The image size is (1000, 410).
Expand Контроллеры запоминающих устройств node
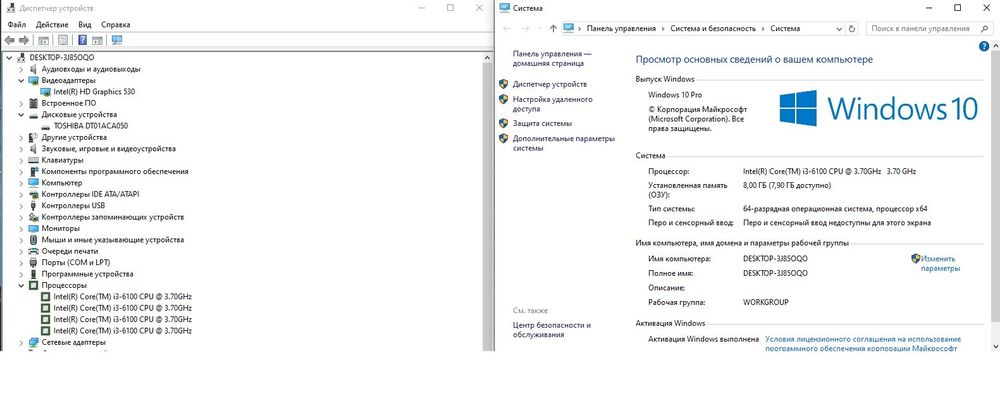(x=21, y=217)
